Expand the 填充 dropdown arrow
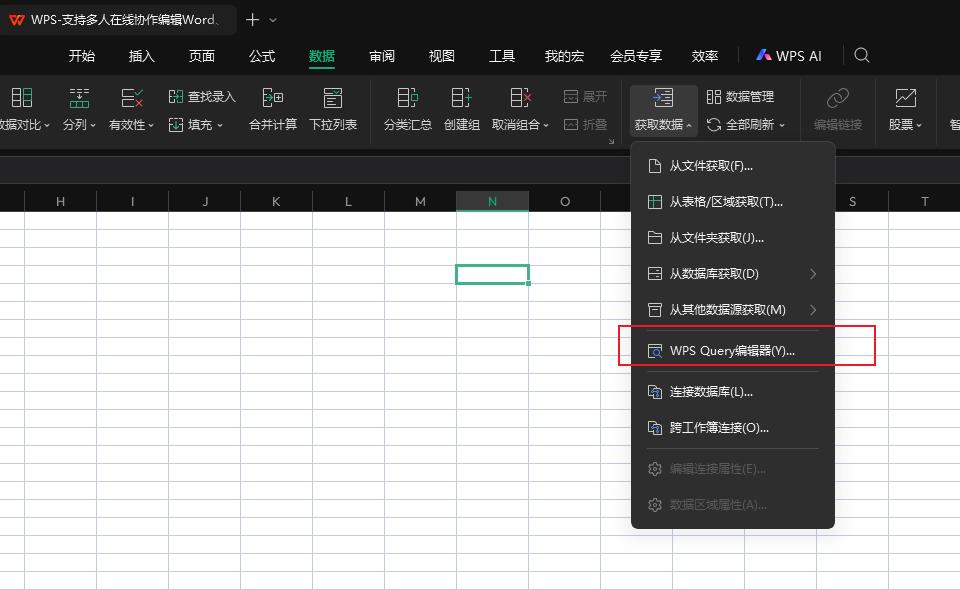This screenshot has height=590, width=960. pyautogui.click(x=220, y=125)
